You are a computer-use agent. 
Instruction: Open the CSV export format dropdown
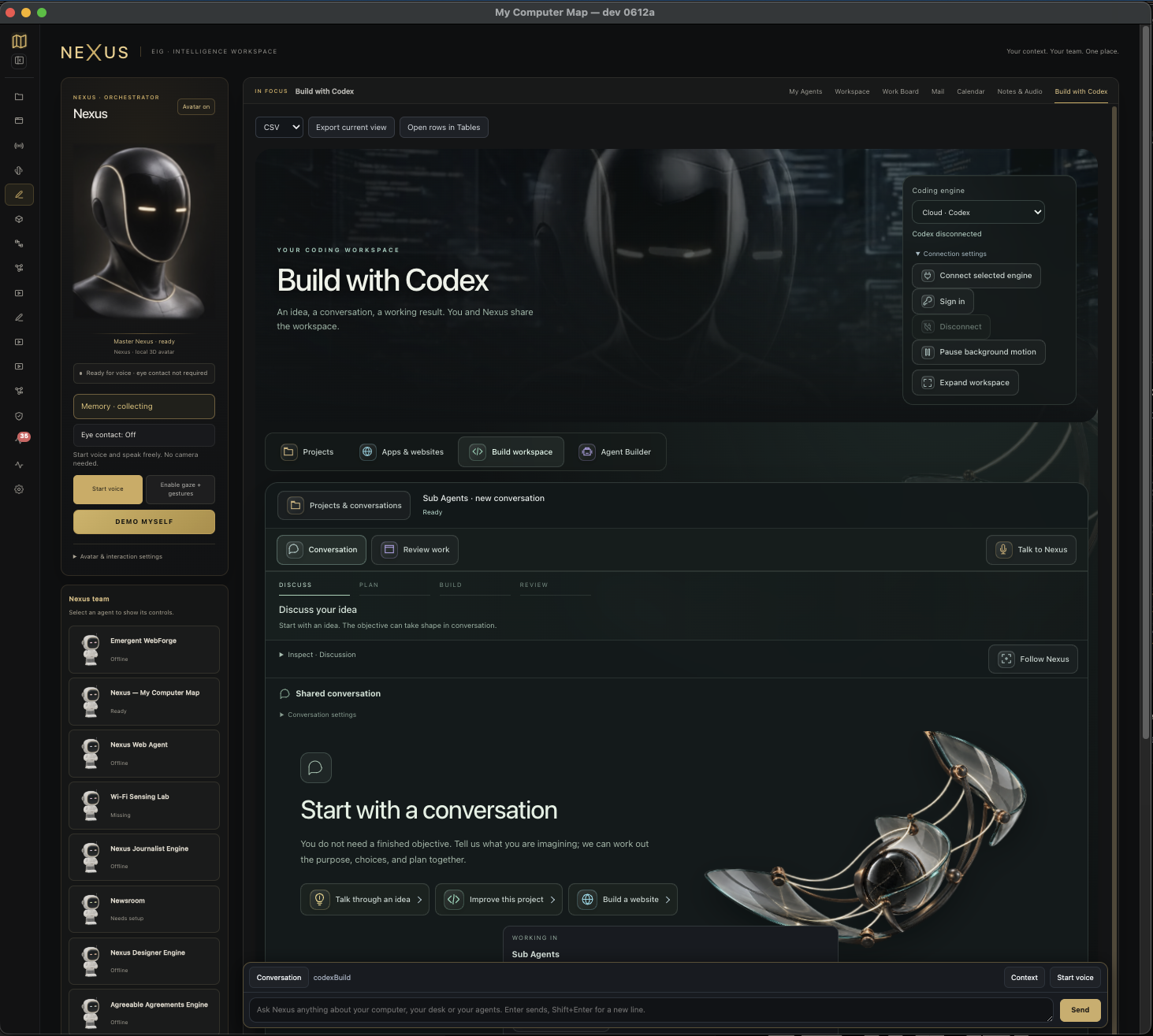click(279, 128)
